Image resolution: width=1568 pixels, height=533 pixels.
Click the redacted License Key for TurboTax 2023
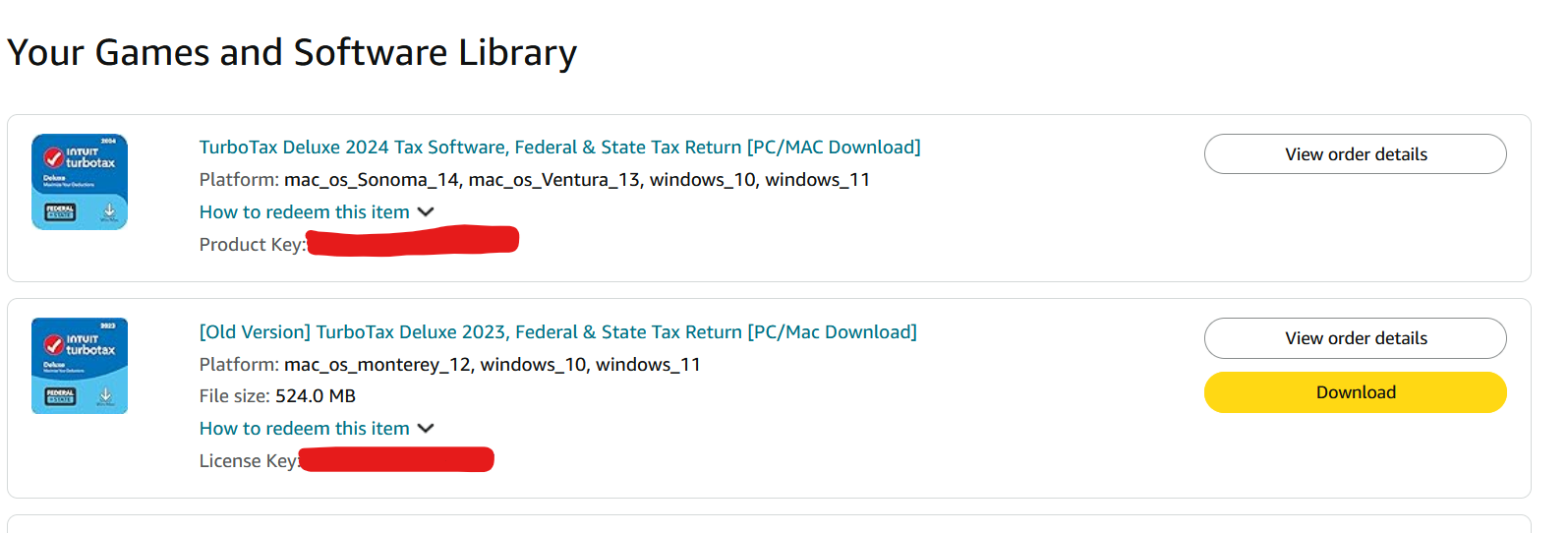[x=396, y=459]
